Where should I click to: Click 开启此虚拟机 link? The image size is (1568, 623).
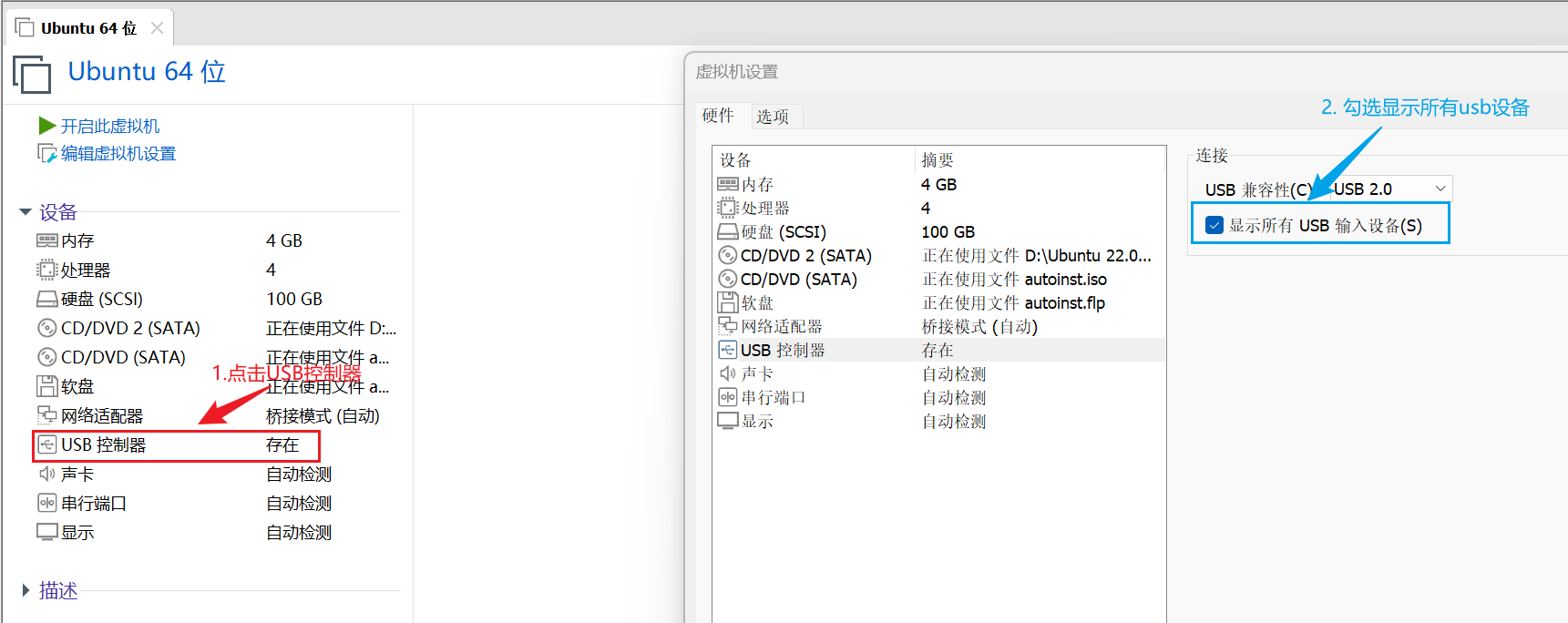110,126
